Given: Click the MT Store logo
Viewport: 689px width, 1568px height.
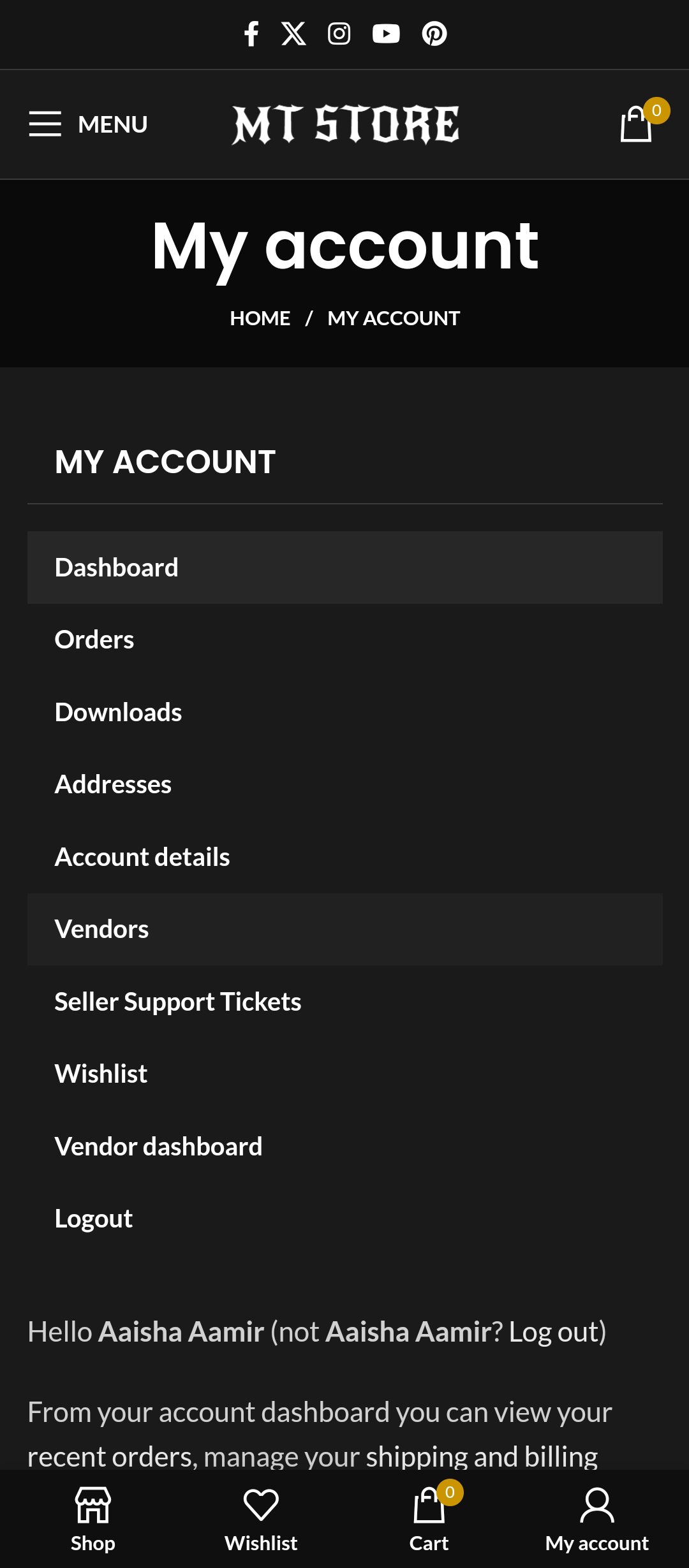Looking at the screenshot, I should pos(345,124).
